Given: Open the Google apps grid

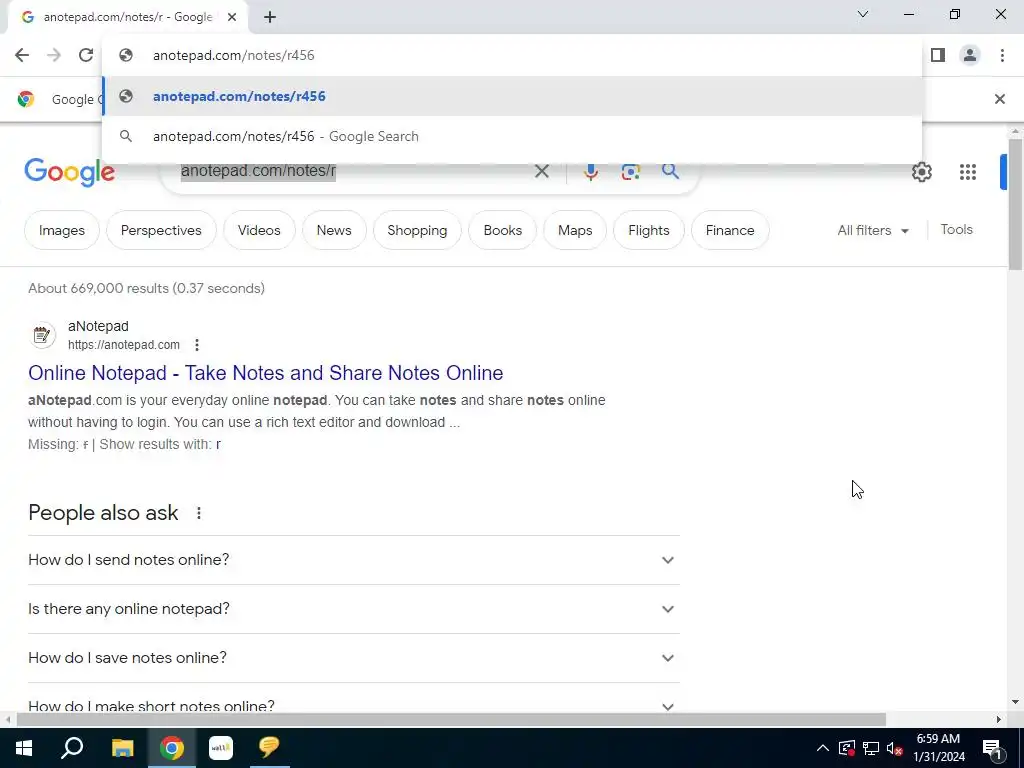Looking at the screenshot, I should tap(967, 172).
